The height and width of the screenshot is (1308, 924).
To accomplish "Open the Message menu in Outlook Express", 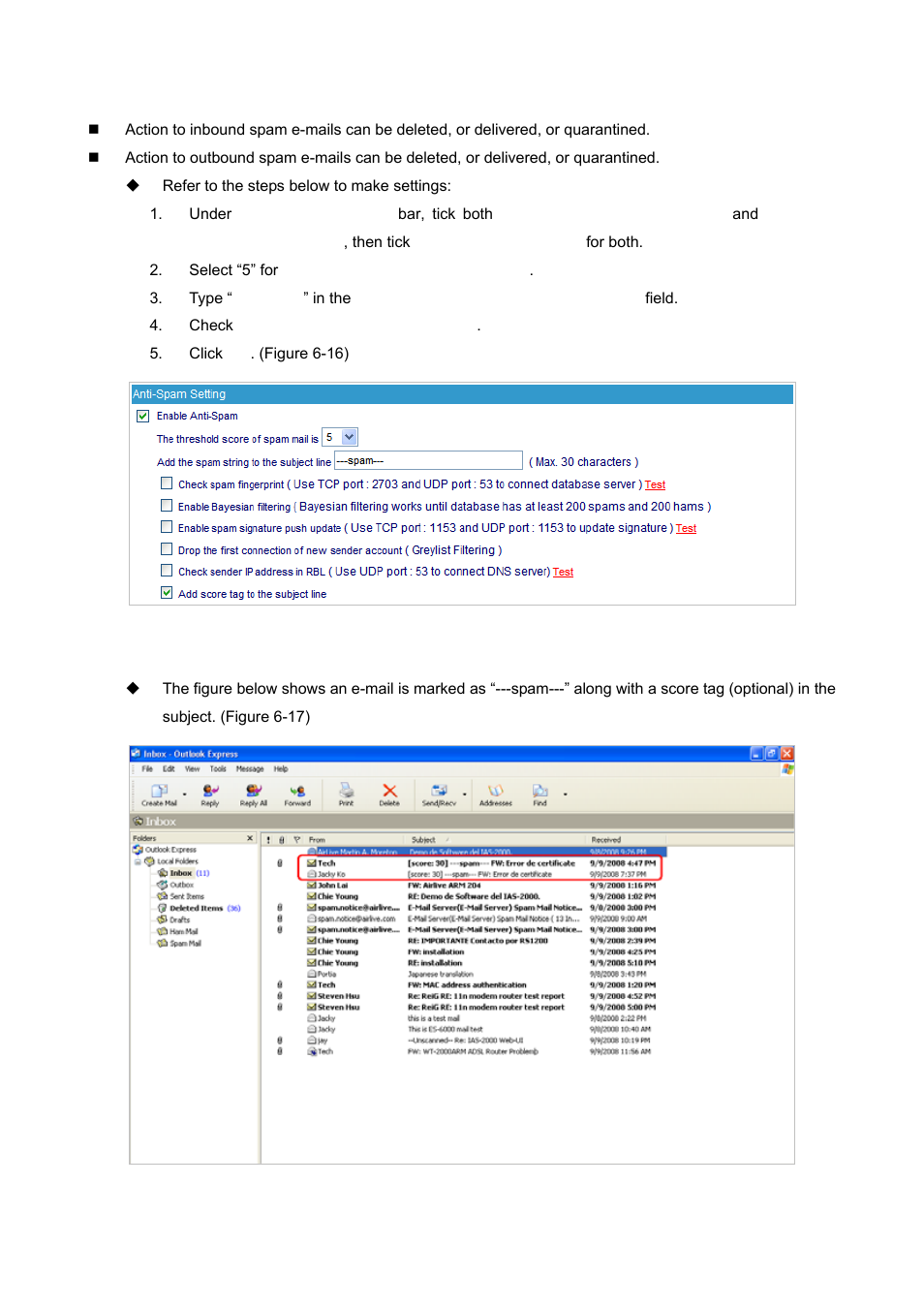I will [250, 768].
